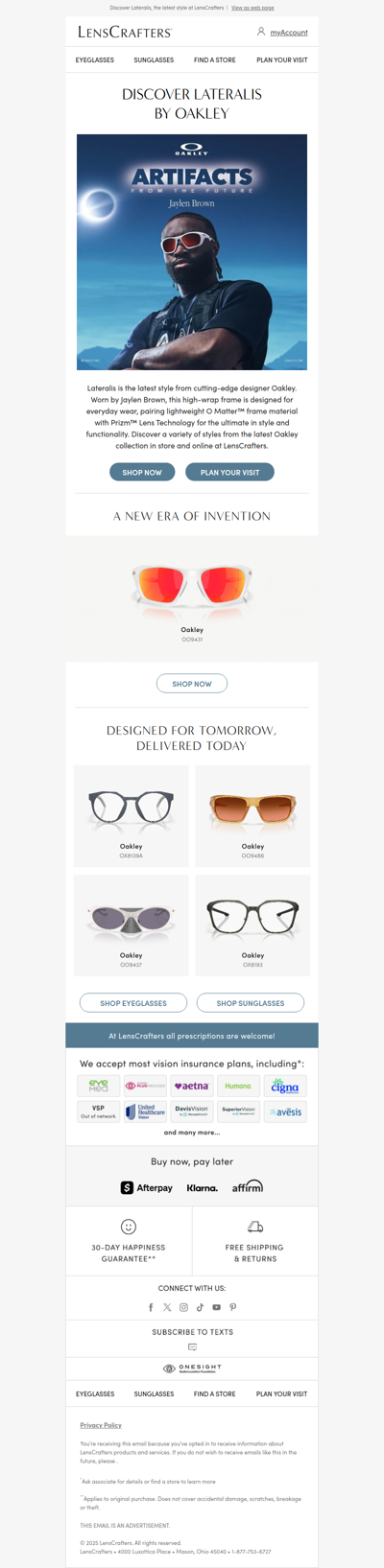Click the myAccount user icon
This screenshot has width=384, height=1568.
tap(260, 32)
